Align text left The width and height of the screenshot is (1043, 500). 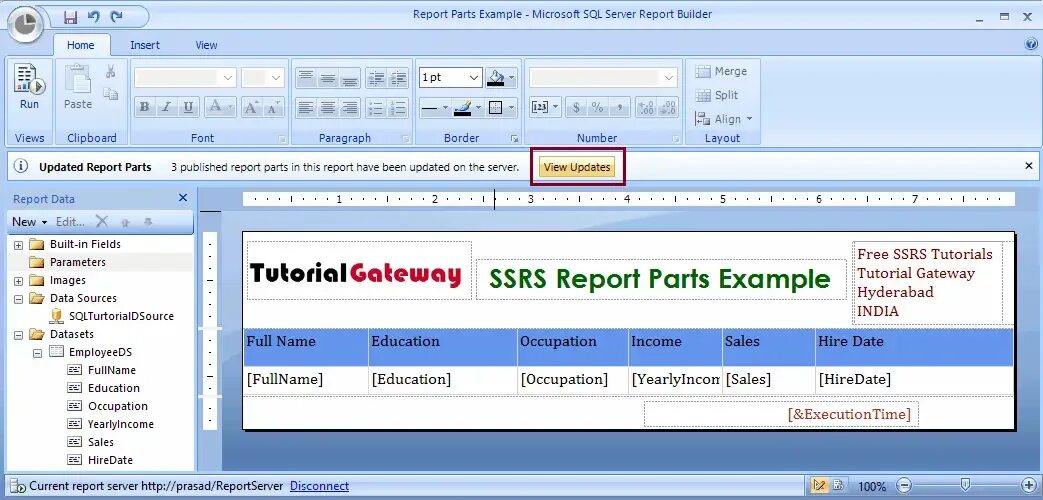[x=306, y=107]
